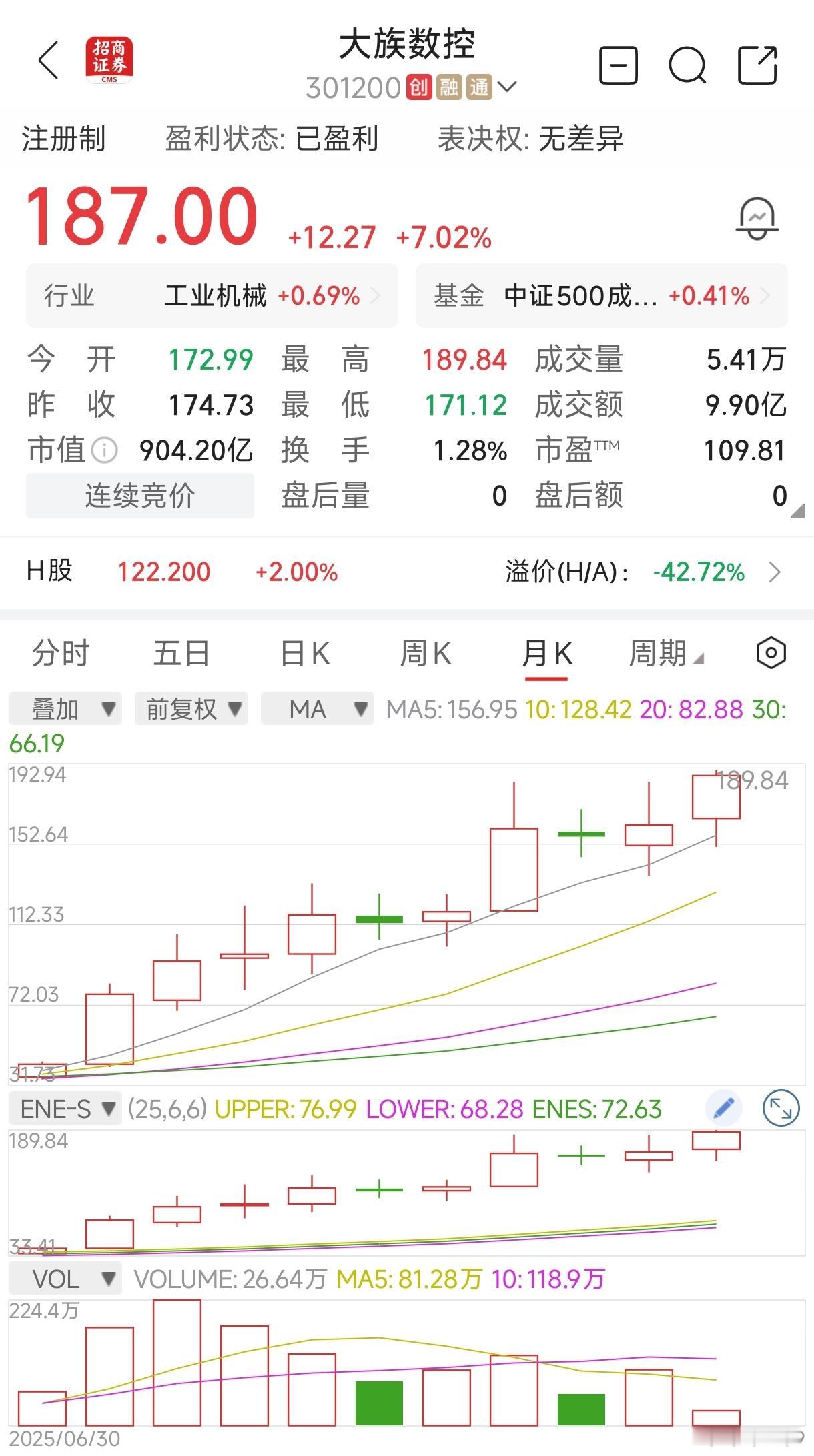The image size is (814, 1456).
Task: Tap the 市值 info circle icon
Action: pyautogui.click(x=104, y=450)
